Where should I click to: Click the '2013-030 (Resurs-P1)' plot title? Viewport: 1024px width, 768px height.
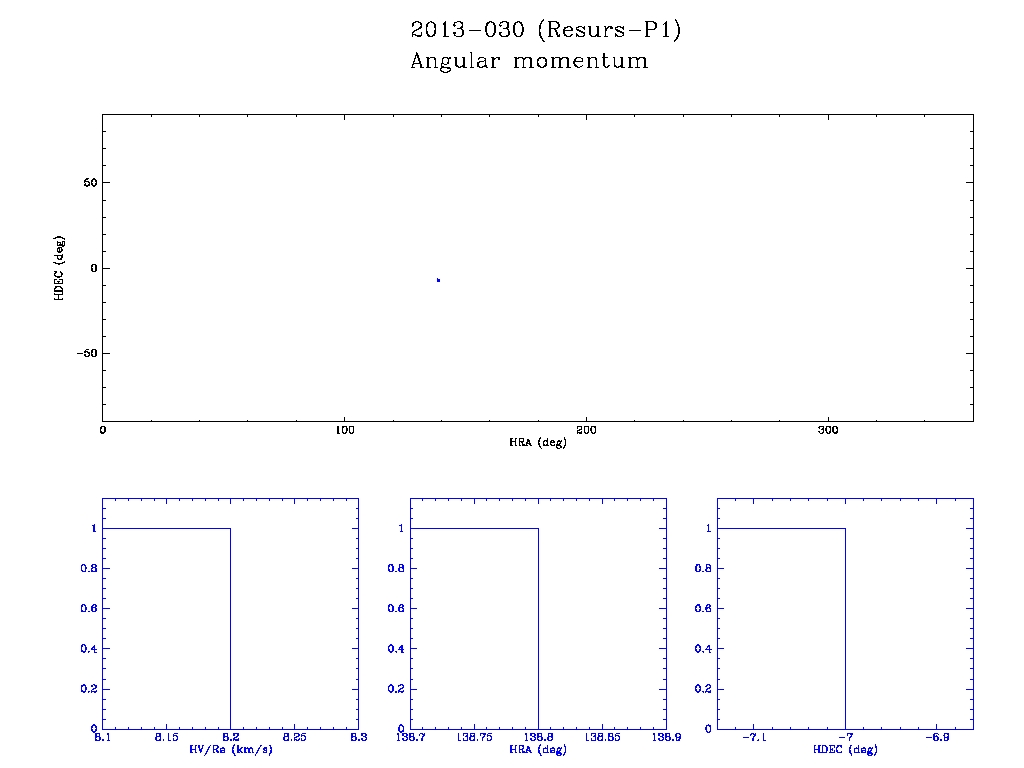click(x=545, y=30)
